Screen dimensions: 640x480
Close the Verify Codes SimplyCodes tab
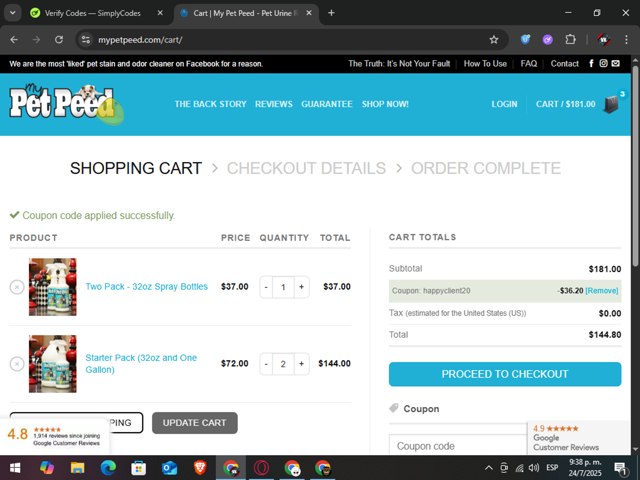click(x=160, y=13)
